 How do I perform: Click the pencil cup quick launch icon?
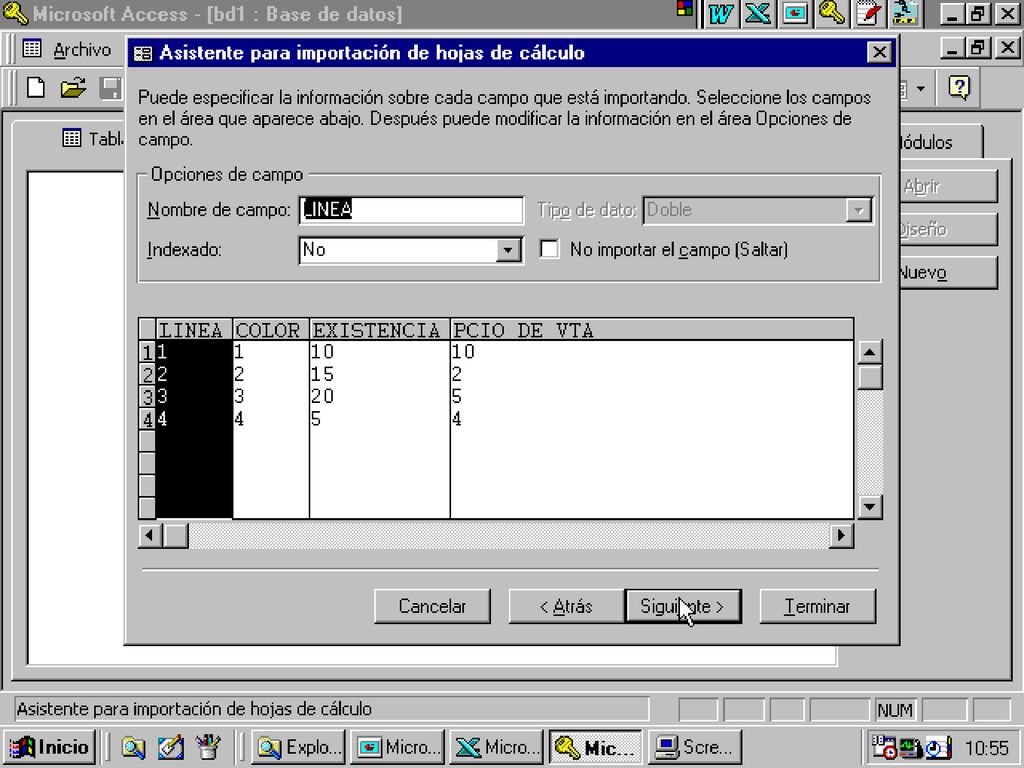[x=208, y=747]
